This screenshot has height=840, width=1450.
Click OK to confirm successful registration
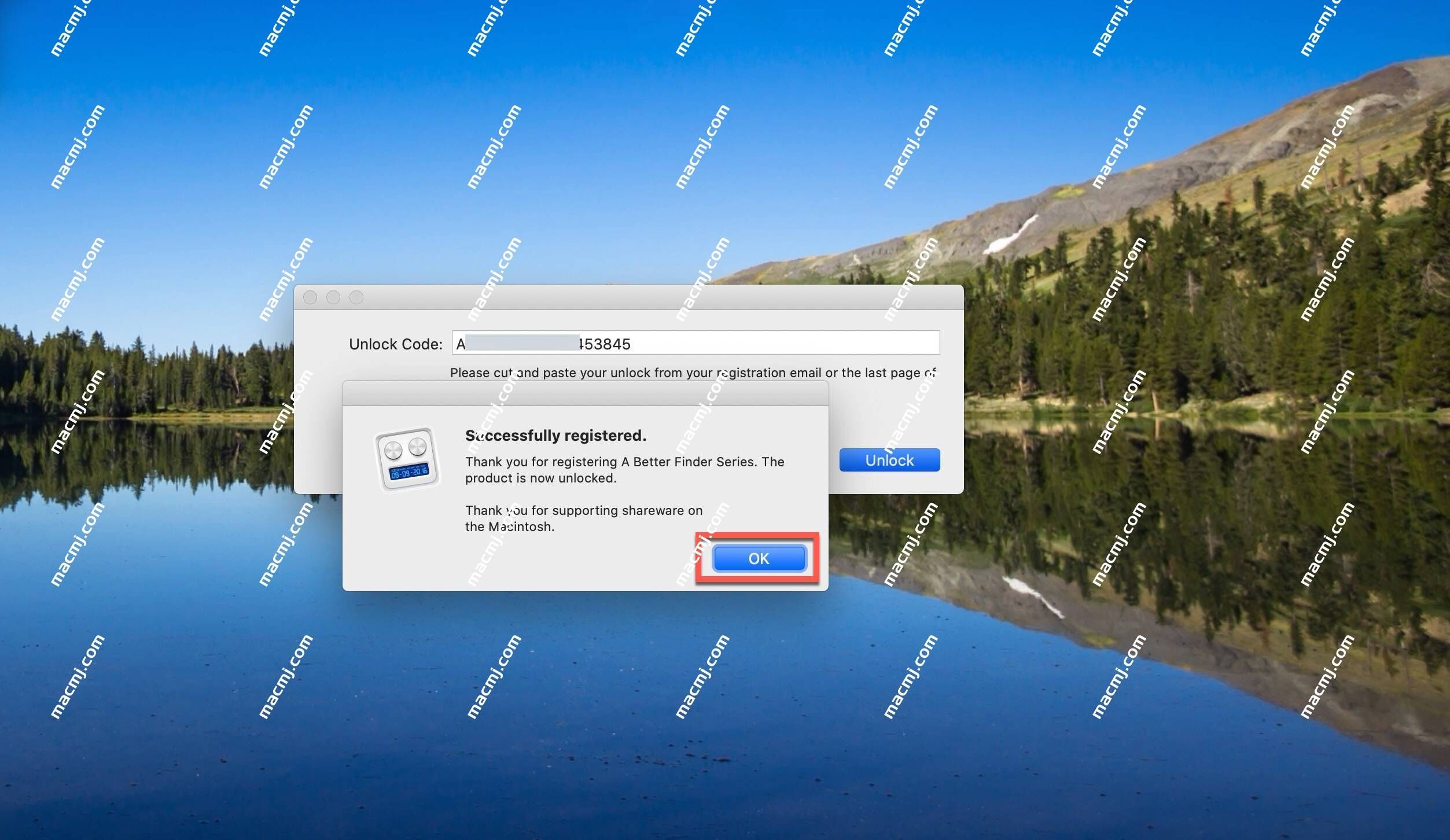pyautogui.click(x=758, y=558)
